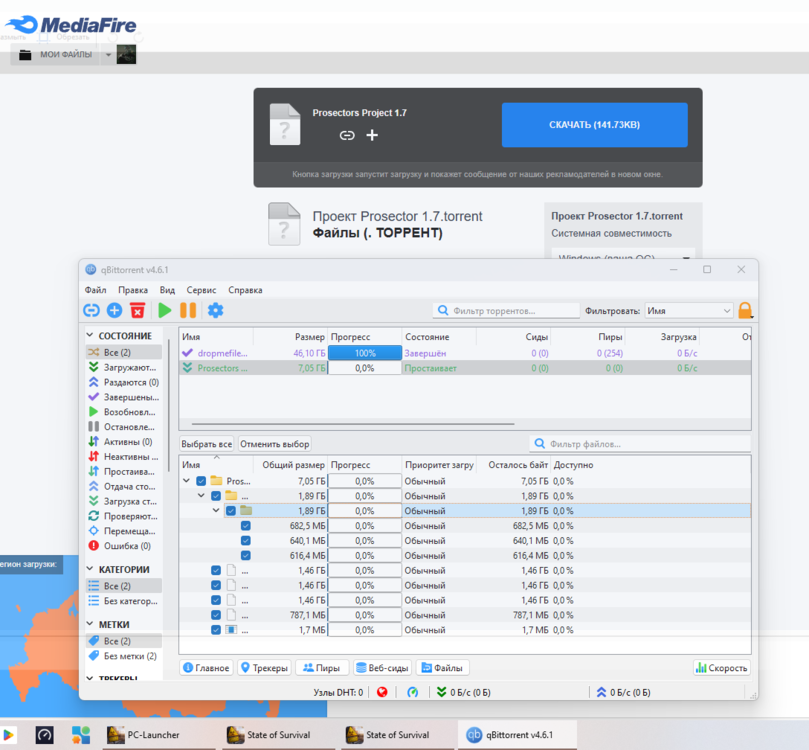Uncheck the 682,5 МБ file checkbox
Screen dimensions: 809x750
click(246, 526)
